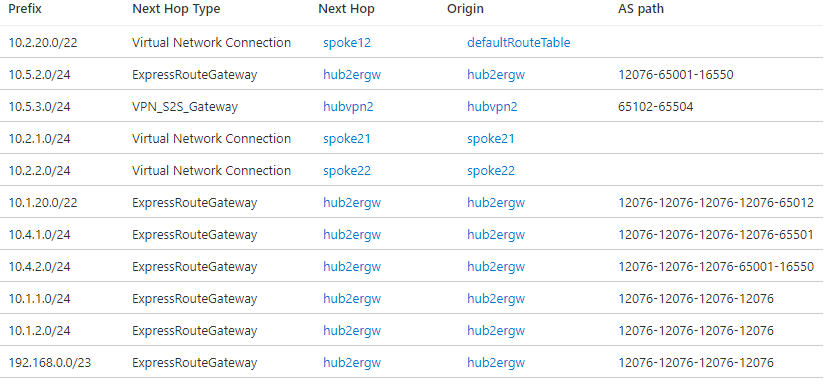
Task: Click hub2ergw next hop for 10.5.2.0/24
Action: pos(352,75)
